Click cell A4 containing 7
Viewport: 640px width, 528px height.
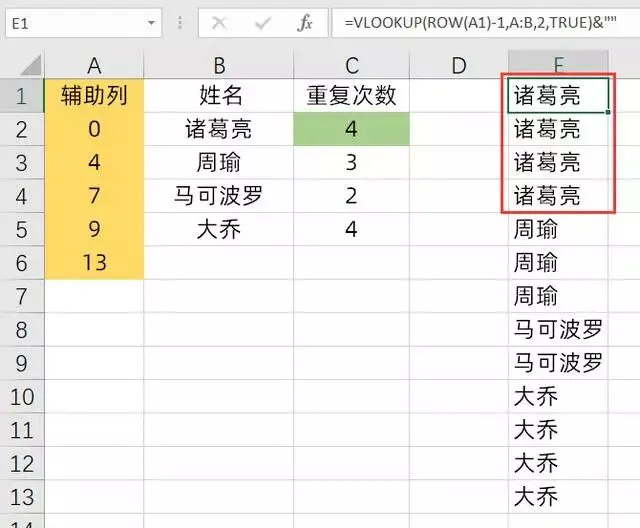click(x=94, y=196)
